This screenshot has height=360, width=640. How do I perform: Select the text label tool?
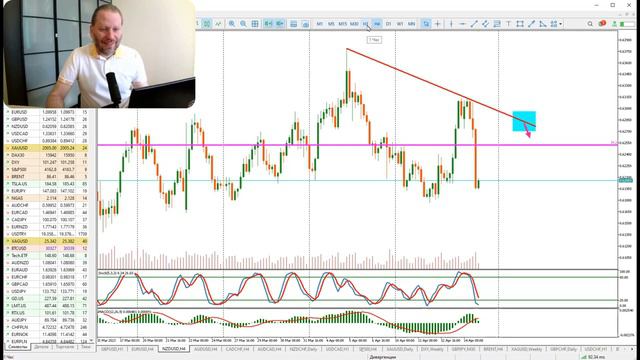tap(508, 24)
